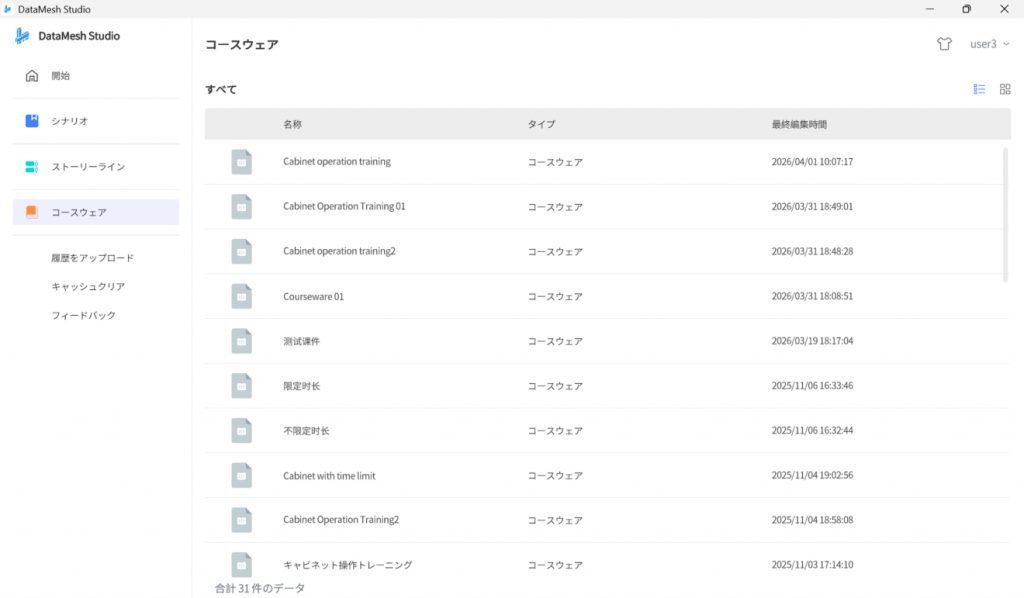Click the blue シナリオ sidebar icon
Viewport: 1024px width, 598px height.
[32, 121]
